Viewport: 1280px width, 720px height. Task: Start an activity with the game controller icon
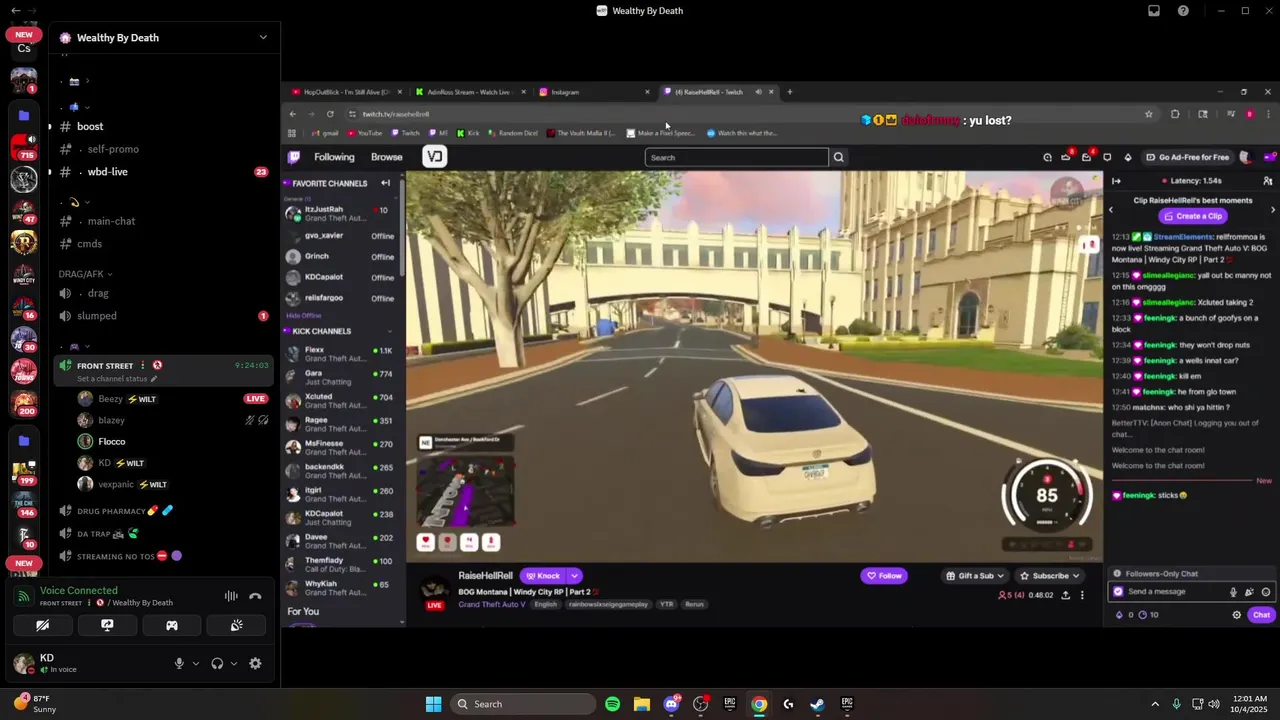pos(172,625)
